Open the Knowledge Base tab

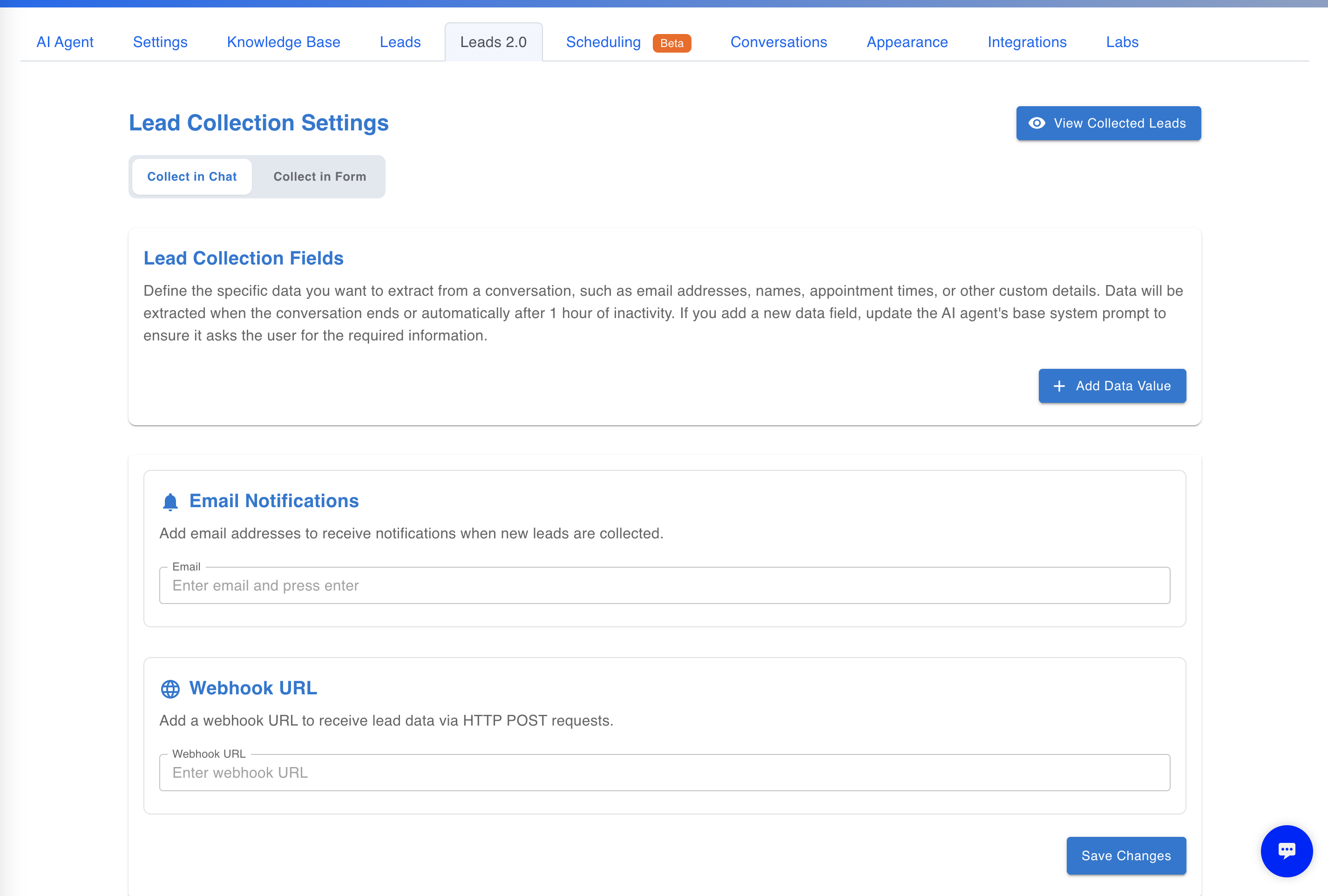click(283, 42)
